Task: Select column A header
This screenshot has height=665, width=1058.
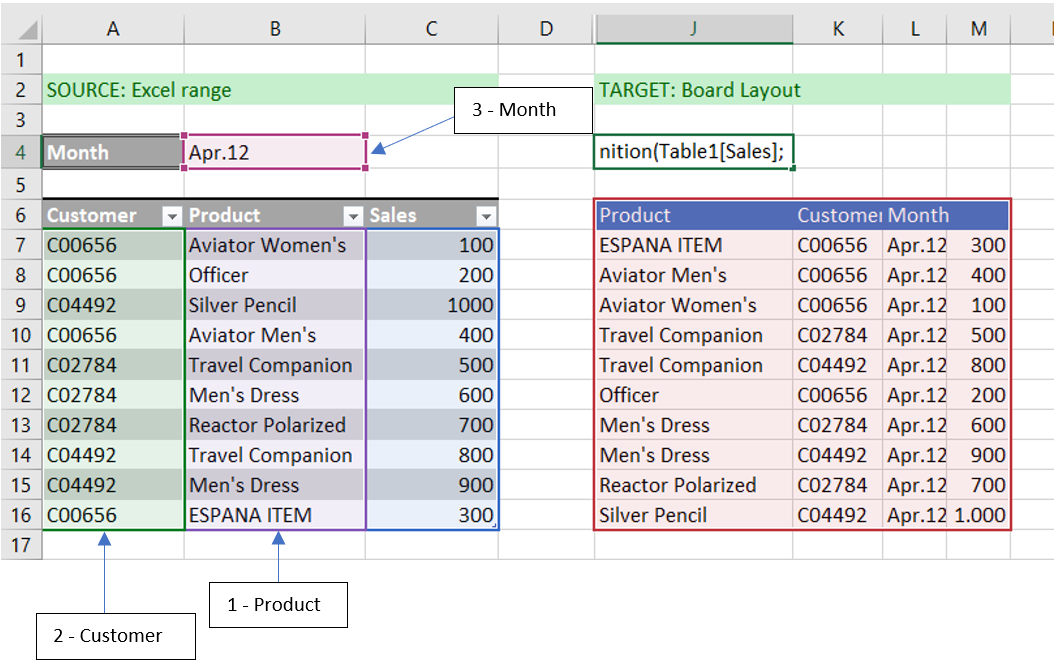Action: (113, 29)
